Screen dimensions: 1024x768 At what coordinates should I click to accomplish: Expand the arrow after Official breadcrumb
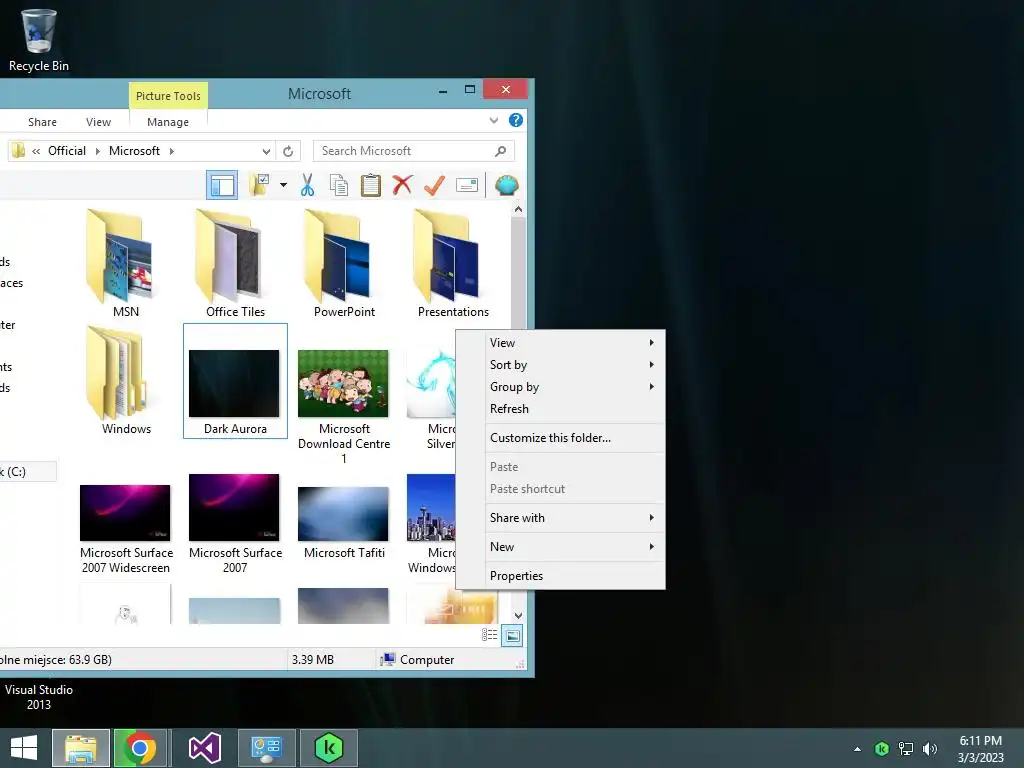coord(97,152)
